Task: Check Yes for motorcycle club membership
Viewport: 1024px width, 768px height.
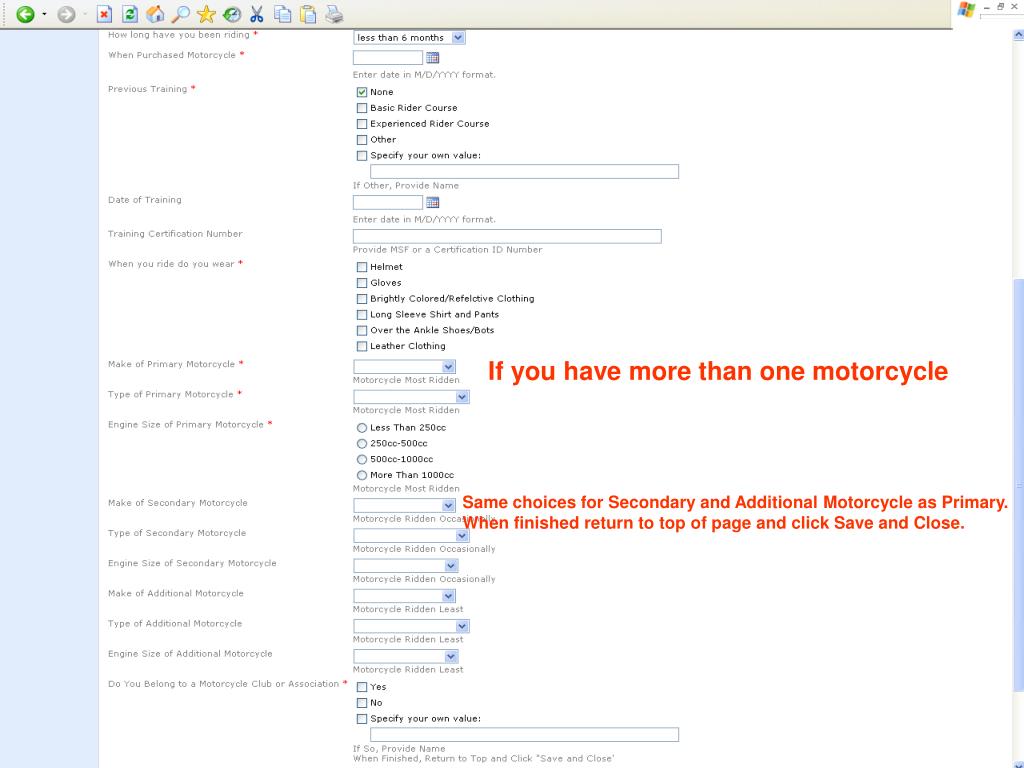Action: click(x=362, y=687)
